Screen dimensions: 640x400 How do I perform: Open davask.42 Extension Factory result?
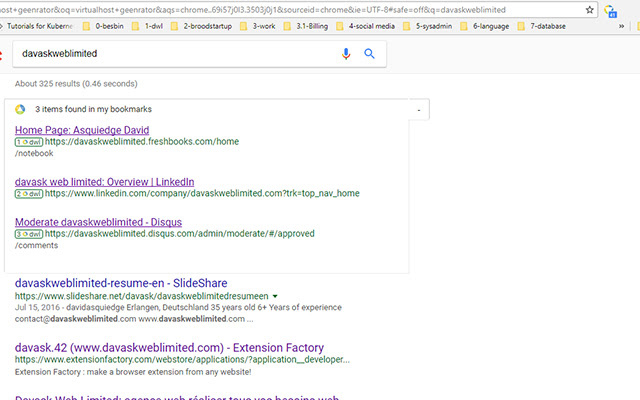169,348
